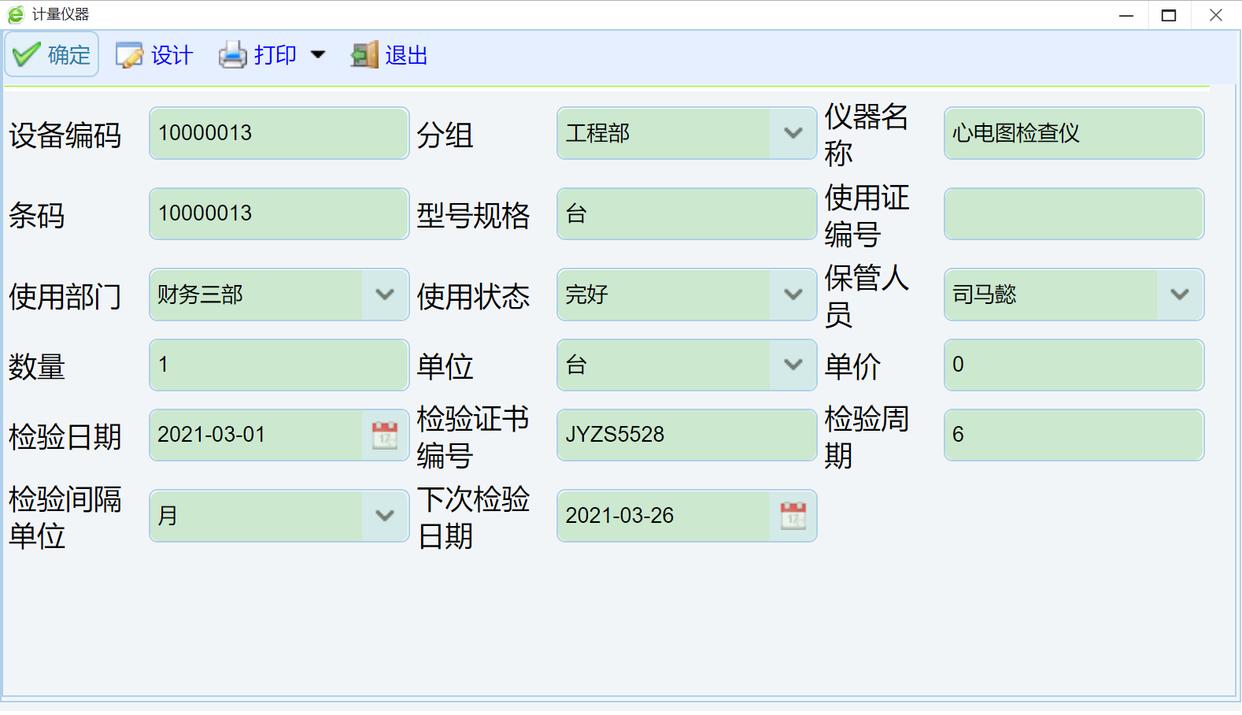This screenshot has width=1242, height=715.
Task: Open the 检验间隔单位 dropdown
Action: [385, 516]
